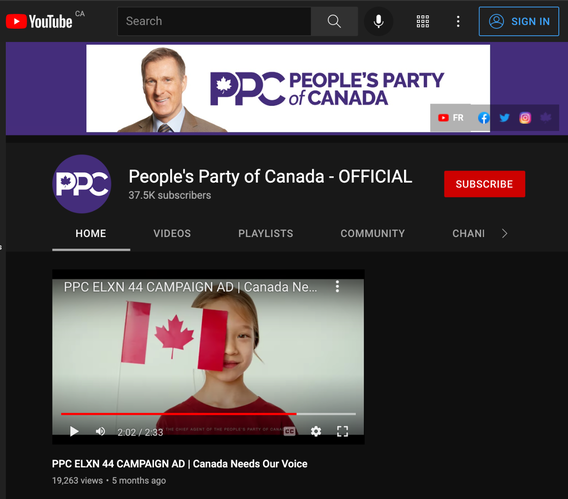Open the YouTube apps grid icon
The height and width of the screenshot is (499, 568).
coord(423,21)
